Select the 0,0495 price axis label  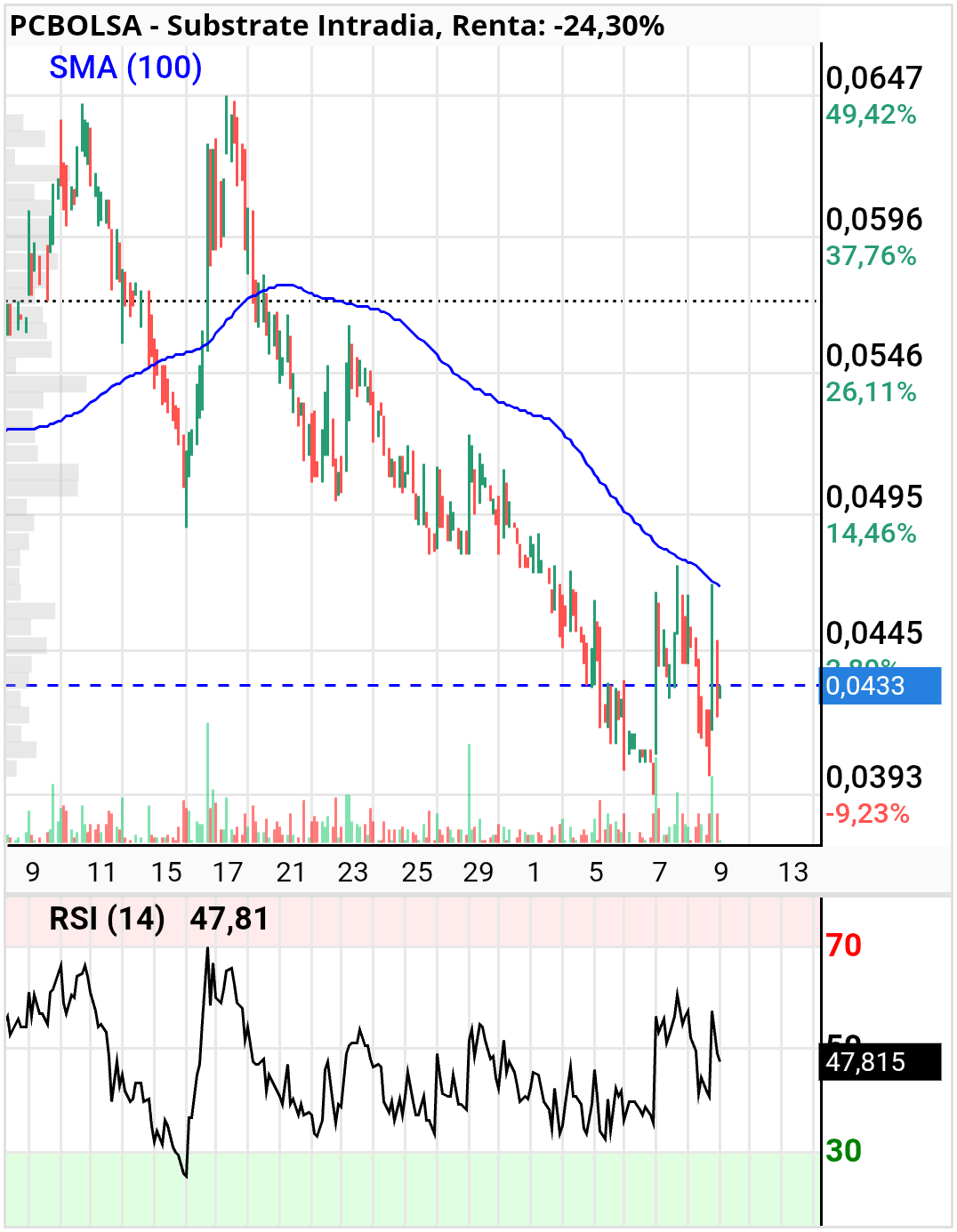(874, 497)
